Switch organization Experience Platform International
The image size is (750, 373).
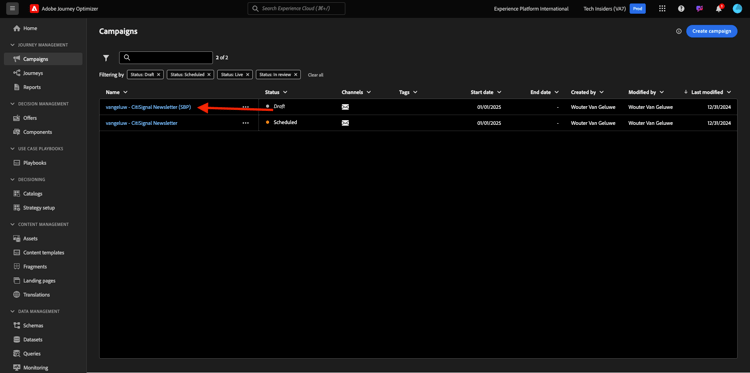coord(531,9)
